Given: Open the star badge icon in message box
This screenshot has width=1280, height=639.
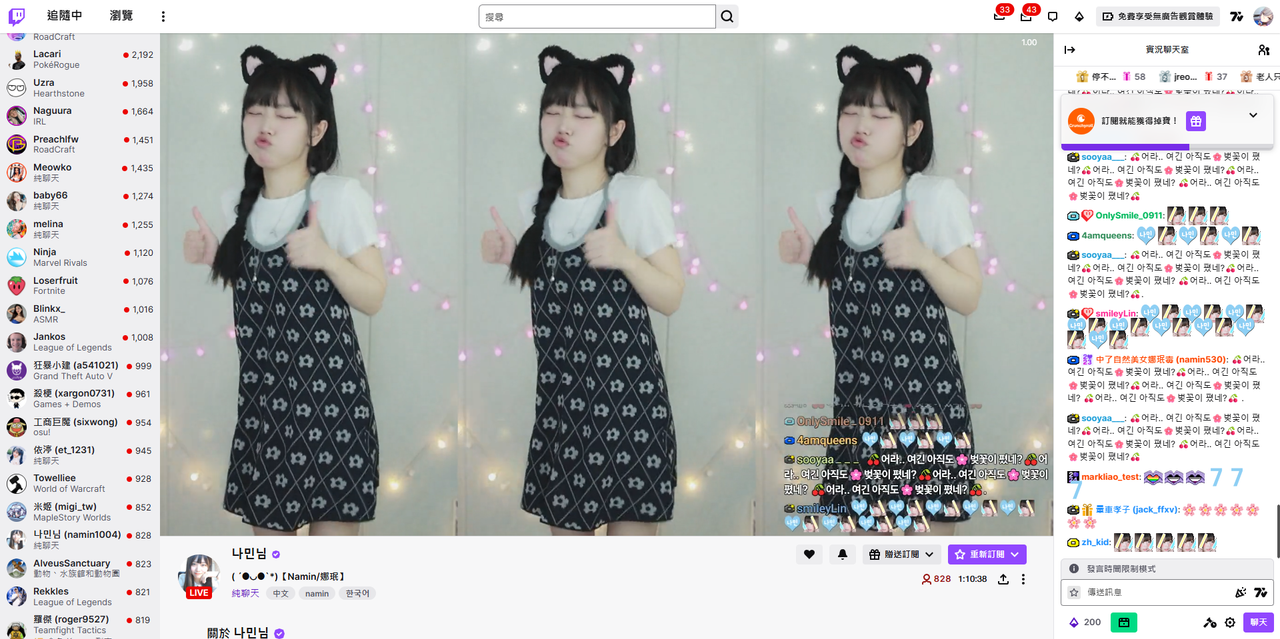Looking at the screenshot, I should tap(1074, 592).
